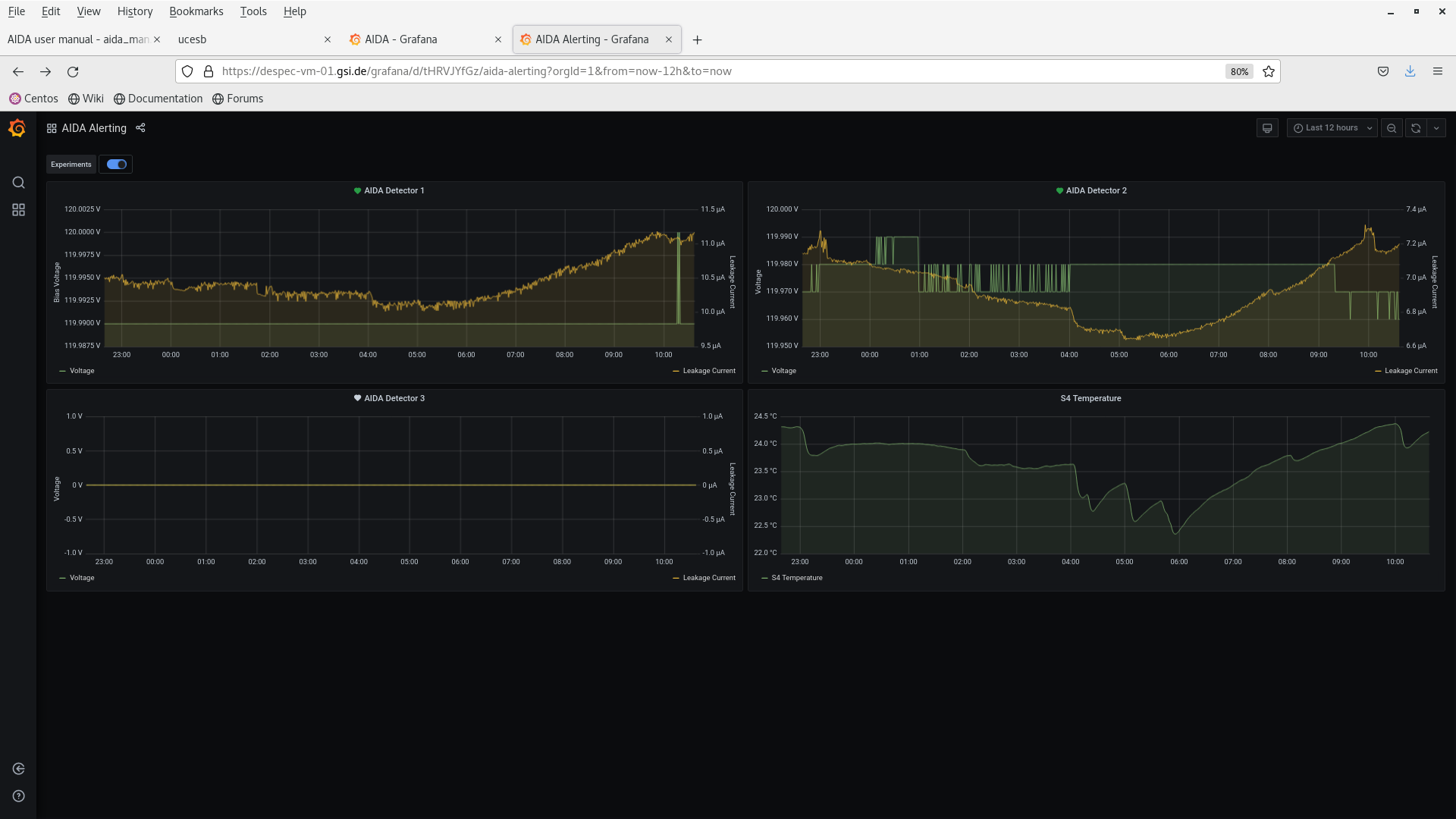Open the auto-refresh interval dropdown
Image resolution: width=1456 pixels, height=819 pixels.
(x=1437, y=127)
